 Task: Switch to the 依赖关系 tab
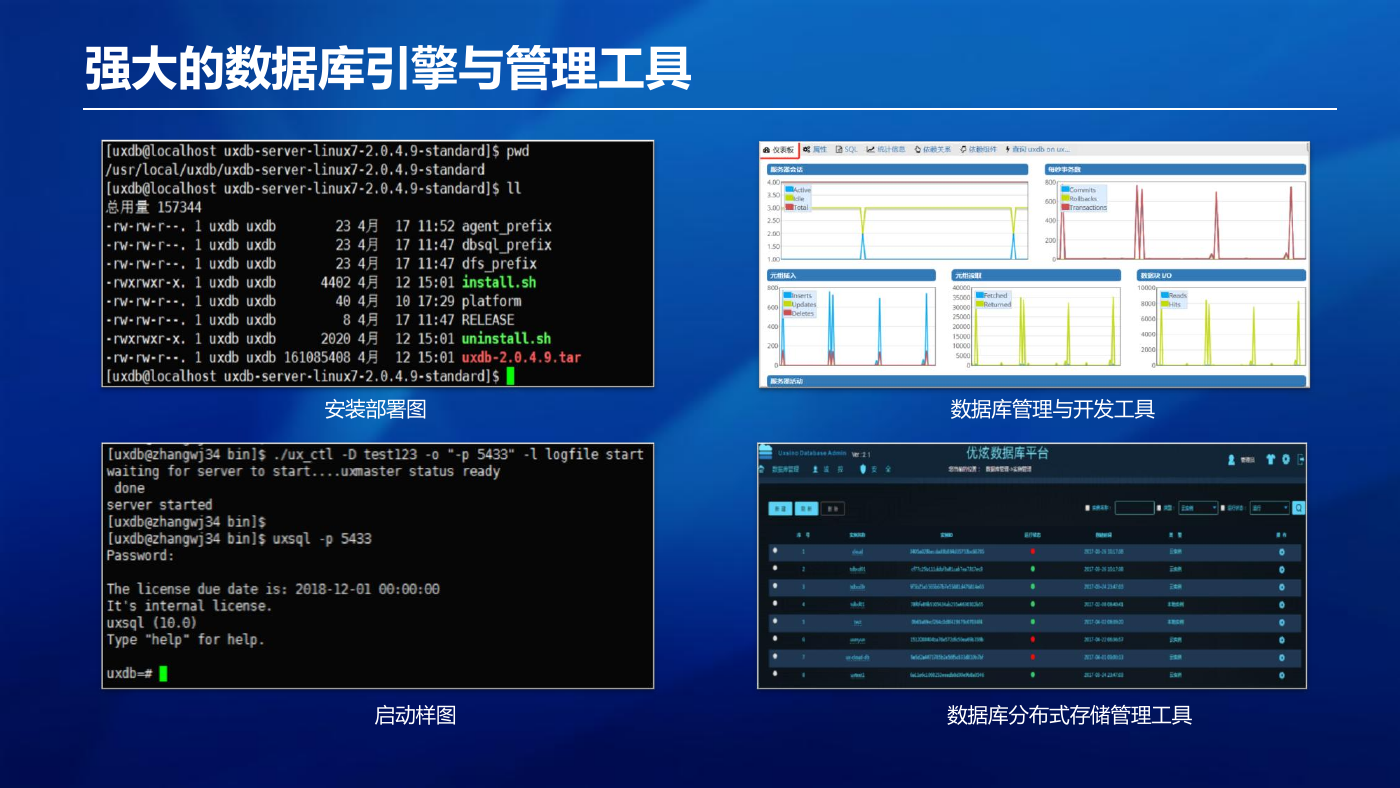[932, 150]
